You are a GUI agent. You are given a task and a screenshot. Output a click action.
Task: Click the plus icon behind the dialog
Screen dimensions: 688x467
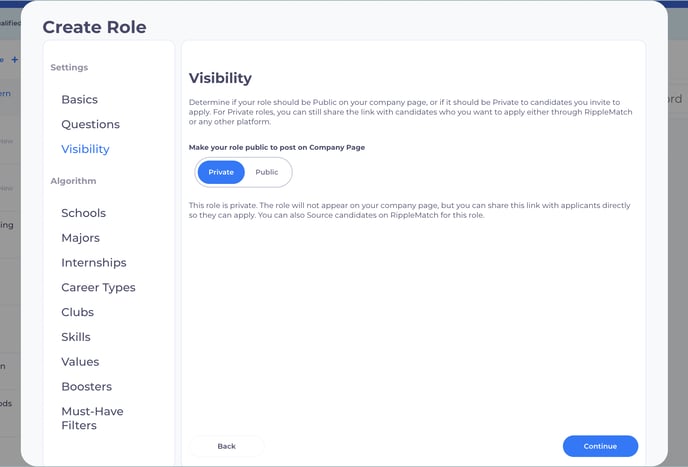tap(14, 60)
